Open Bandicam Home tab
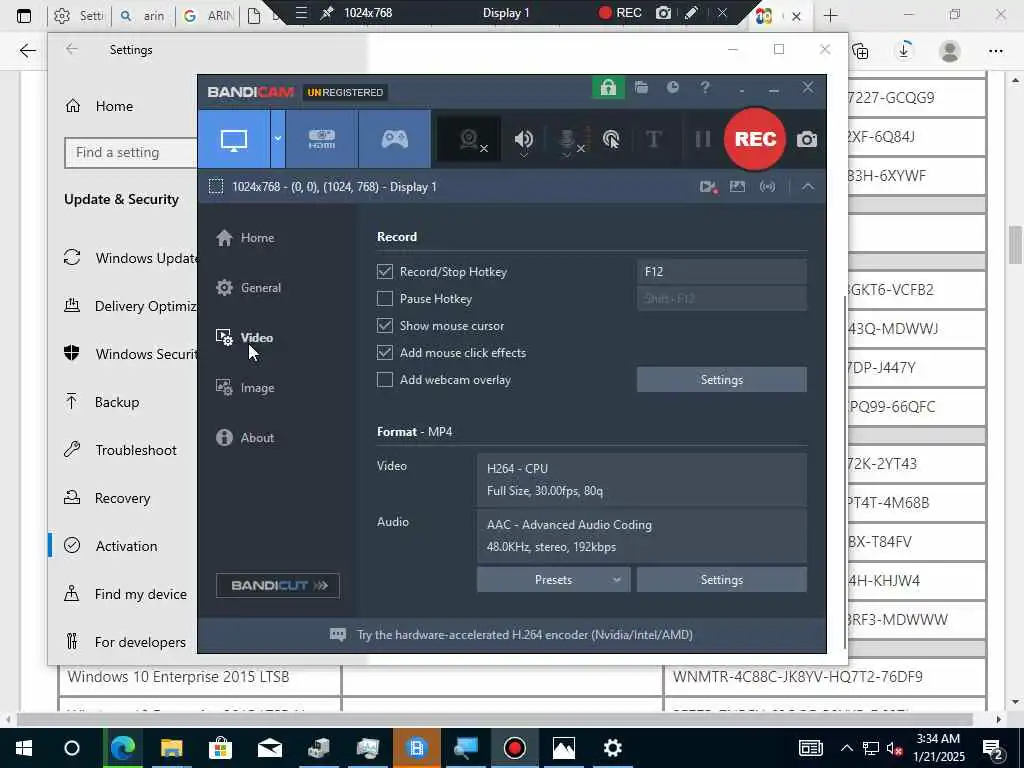 tap(245, 238)
